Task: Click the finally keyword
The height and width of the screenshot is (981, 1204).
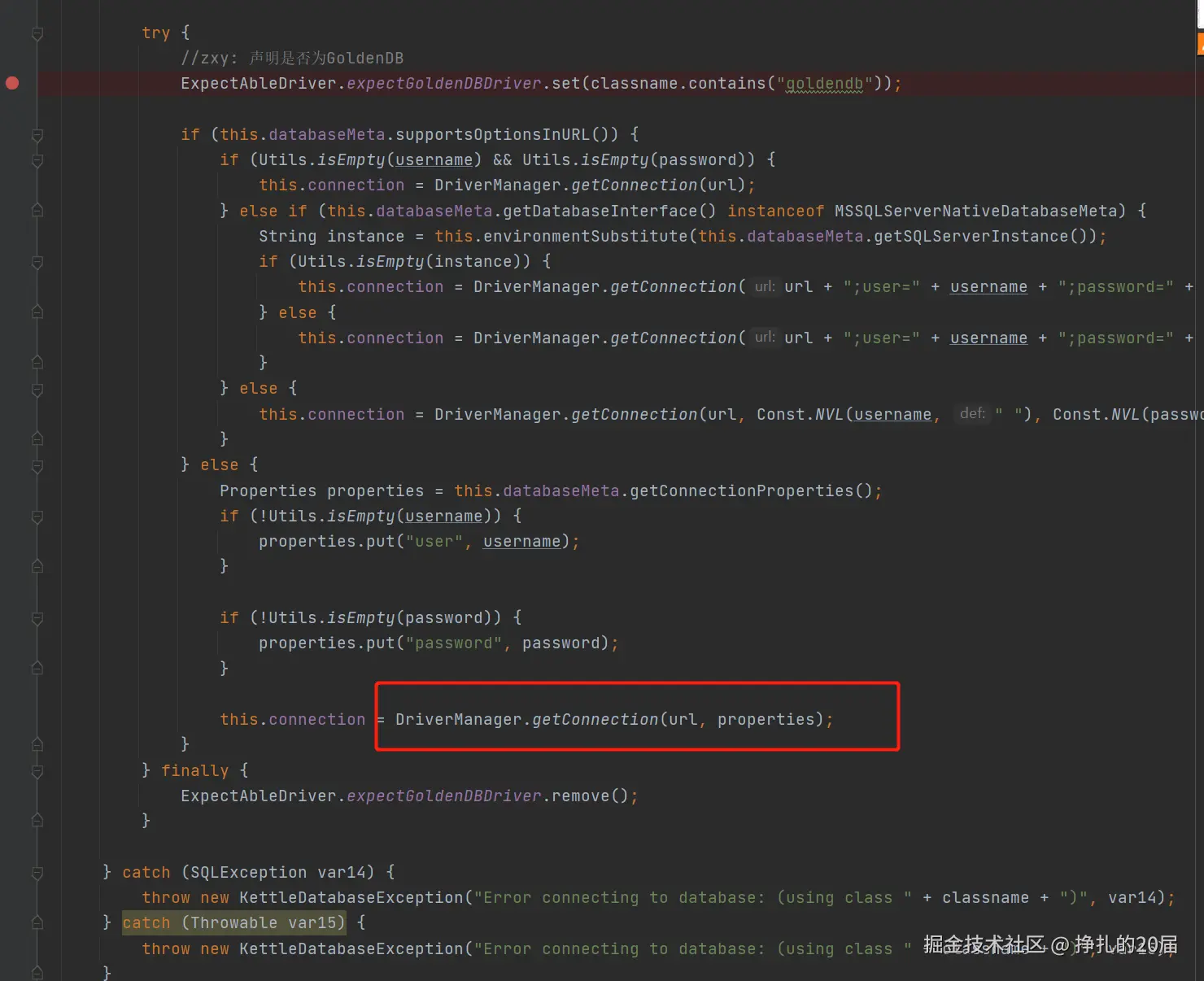Action: coord(194,770)
